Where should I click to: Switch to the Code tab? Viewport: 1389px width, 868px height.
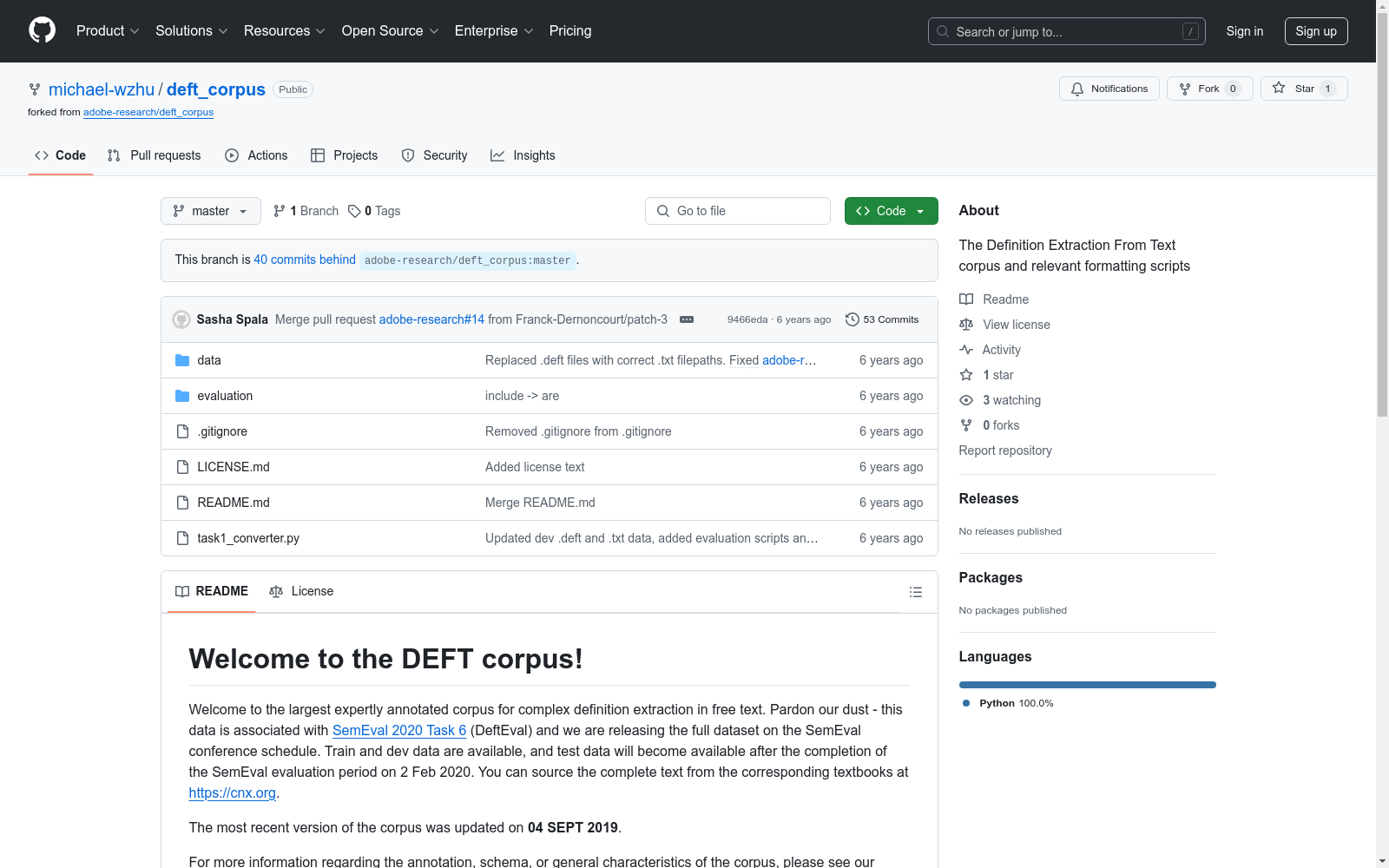pos(61,155)
